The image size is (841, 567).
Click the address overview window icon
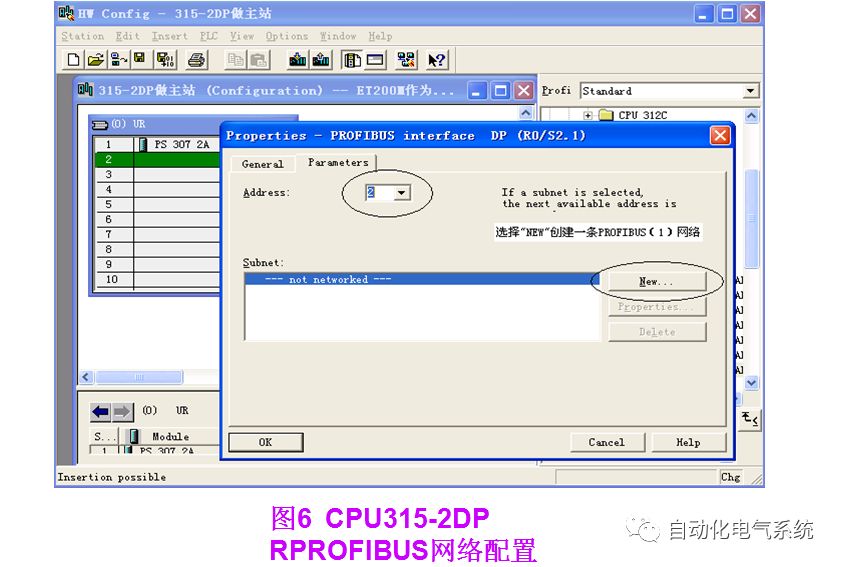(x=375, y=60)
